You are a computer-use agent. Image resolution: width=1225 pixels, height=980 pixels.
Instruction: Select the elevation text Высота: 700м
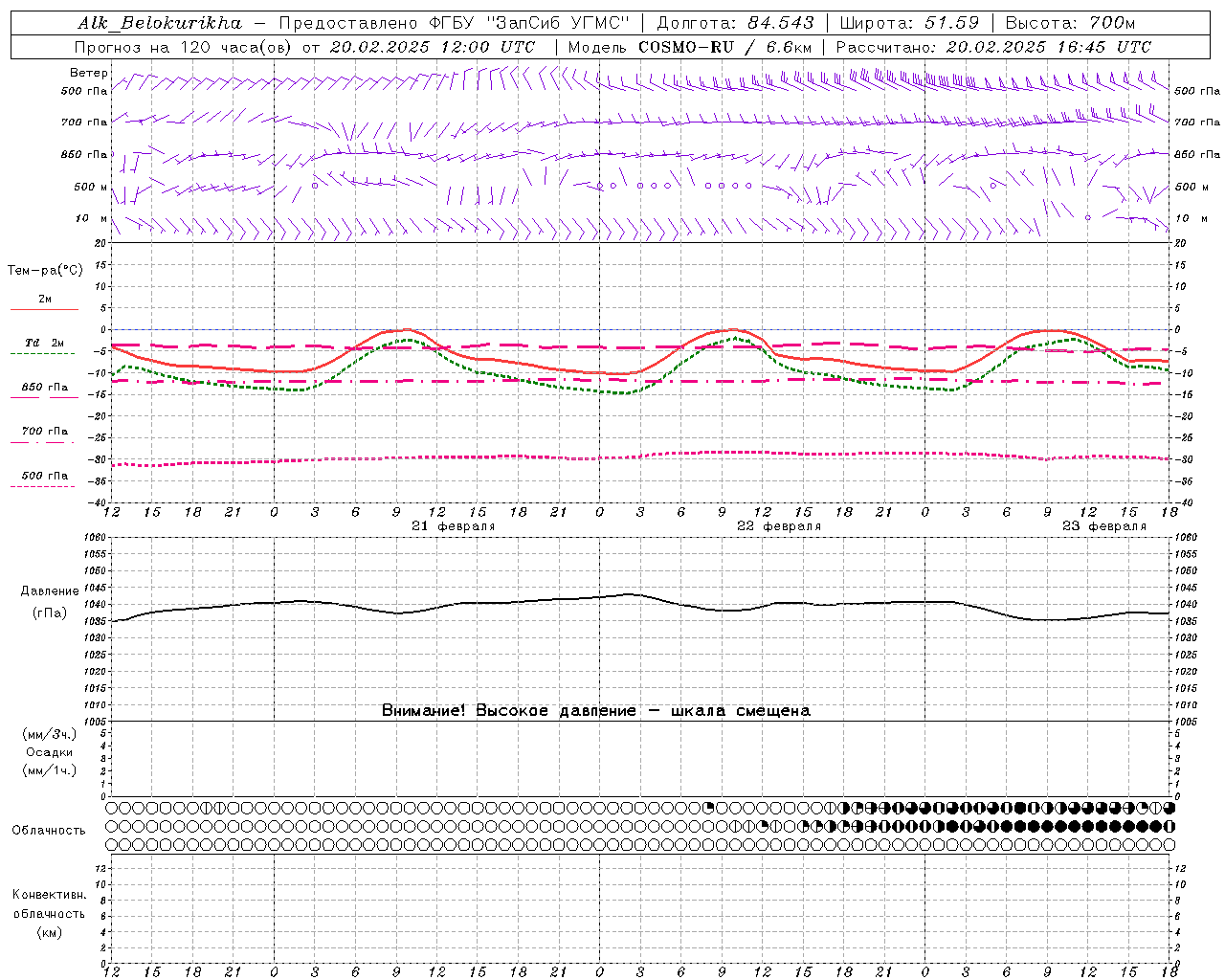coord(1070,23)
